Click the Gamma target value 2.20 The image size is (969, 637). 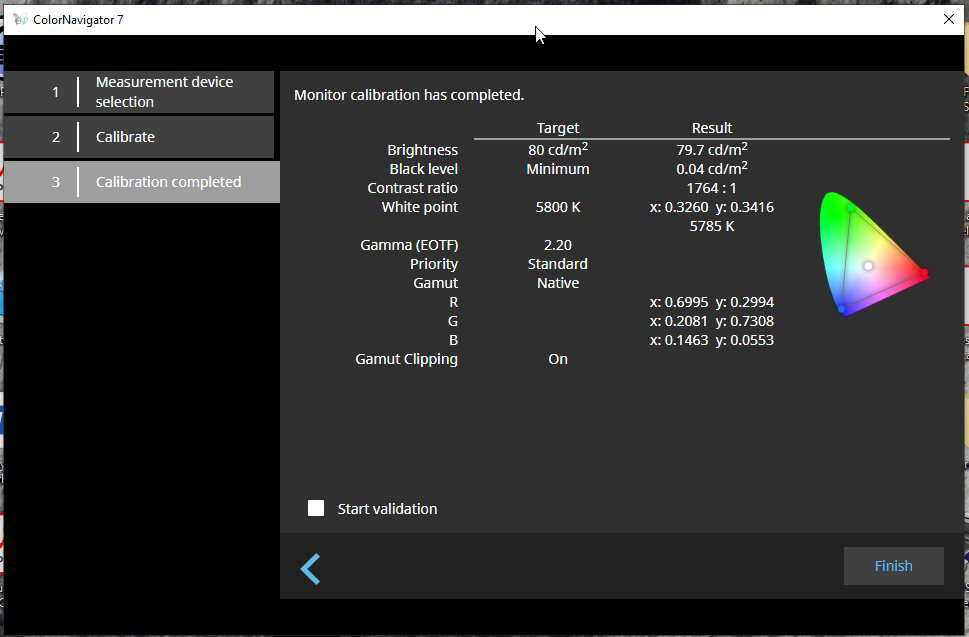pos(557,245)
